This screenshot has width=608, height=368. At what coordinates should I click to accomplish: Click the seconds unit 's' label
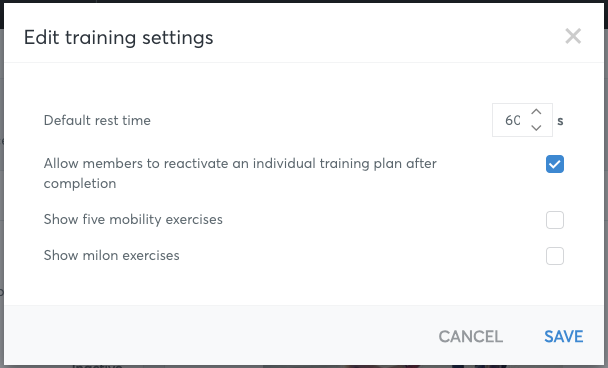(x=560, y=121)
